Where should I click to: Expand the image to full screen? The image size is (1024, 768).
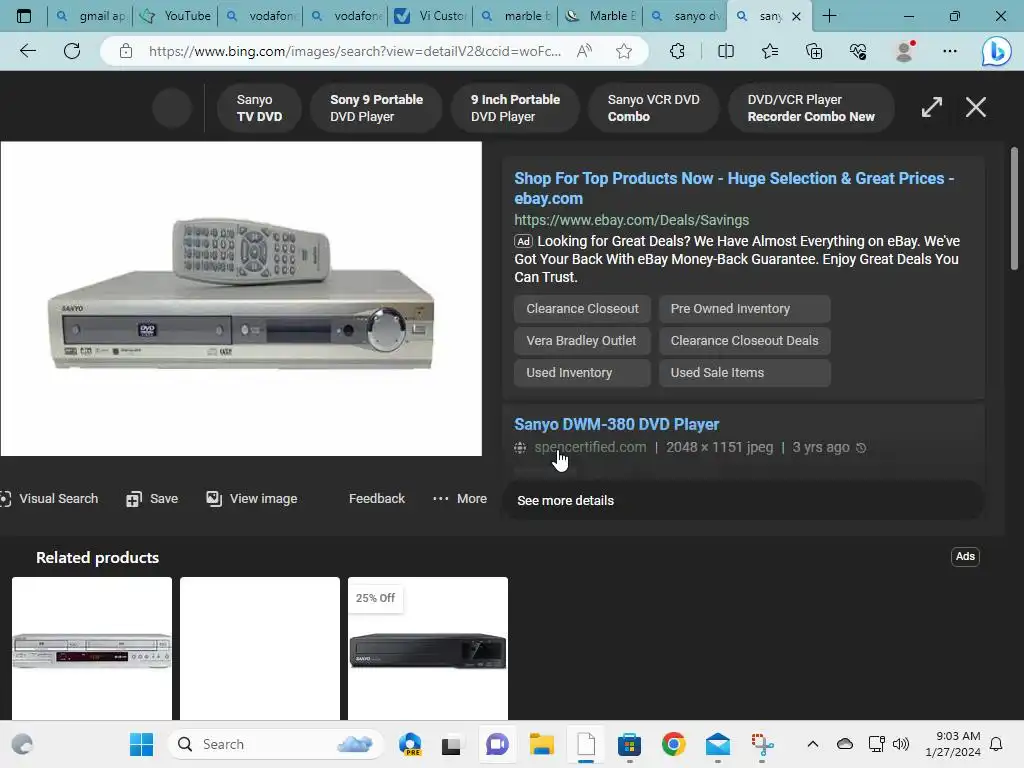click(x=931, y=107)
